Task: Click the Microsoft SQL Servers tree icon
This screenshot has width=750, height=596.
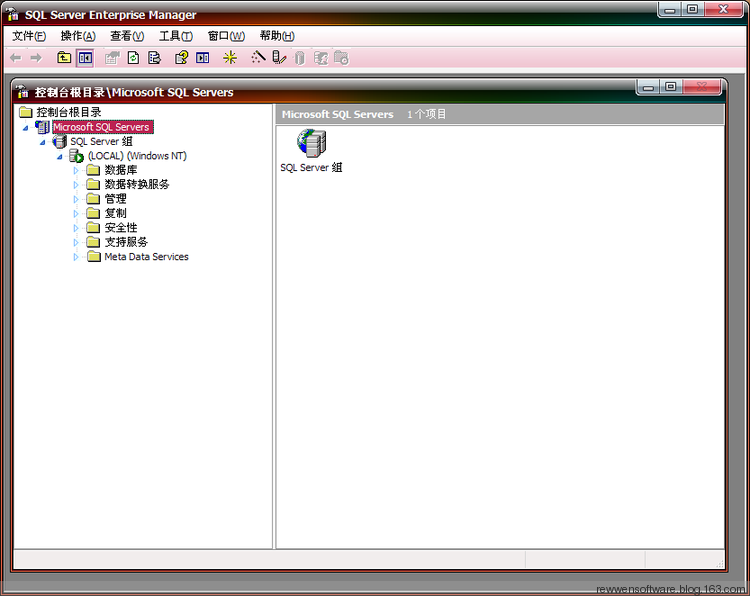Action: [43, 127]
